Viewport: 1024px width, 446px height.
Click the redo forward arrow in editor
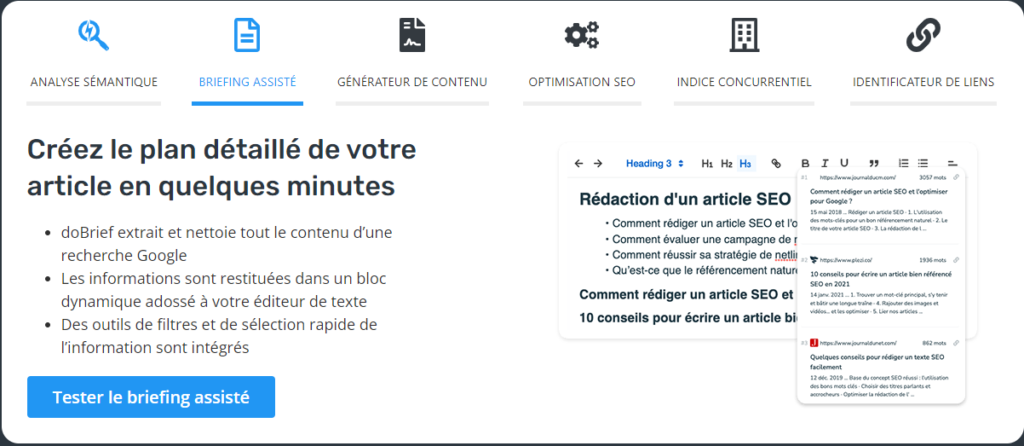coord(598,163)
